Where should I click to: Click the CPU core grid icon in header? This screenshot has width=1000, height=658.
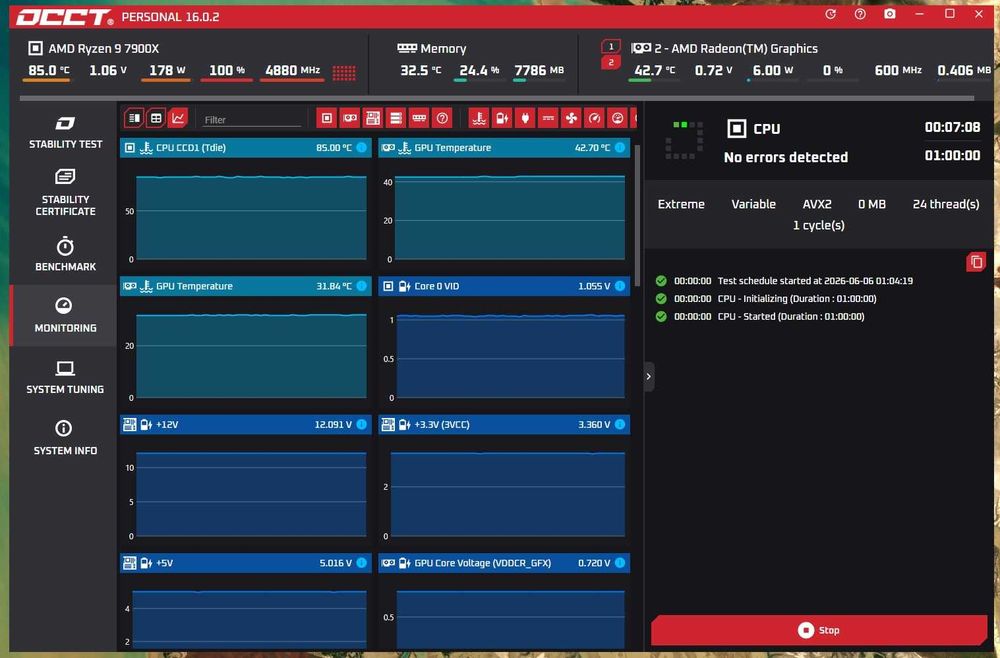344,73
